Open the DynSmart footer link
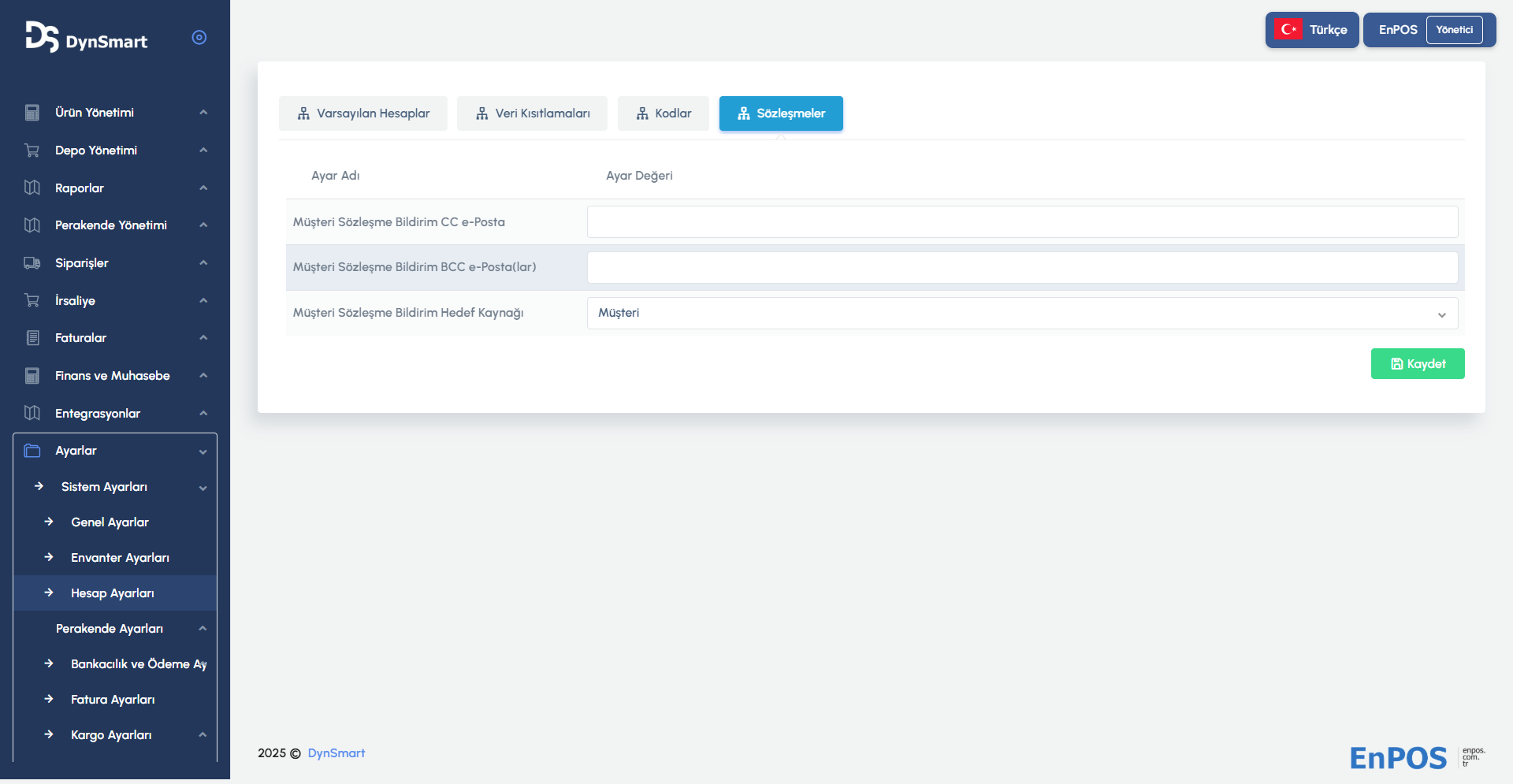This screenshot has width=1513, height=784. click(x=336, y=753)
